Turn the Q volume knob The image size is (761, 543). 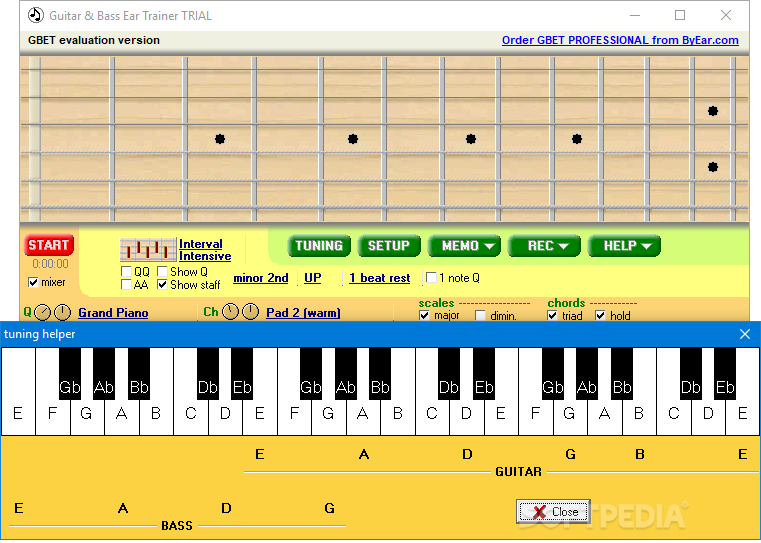click(x=43, y=313)
